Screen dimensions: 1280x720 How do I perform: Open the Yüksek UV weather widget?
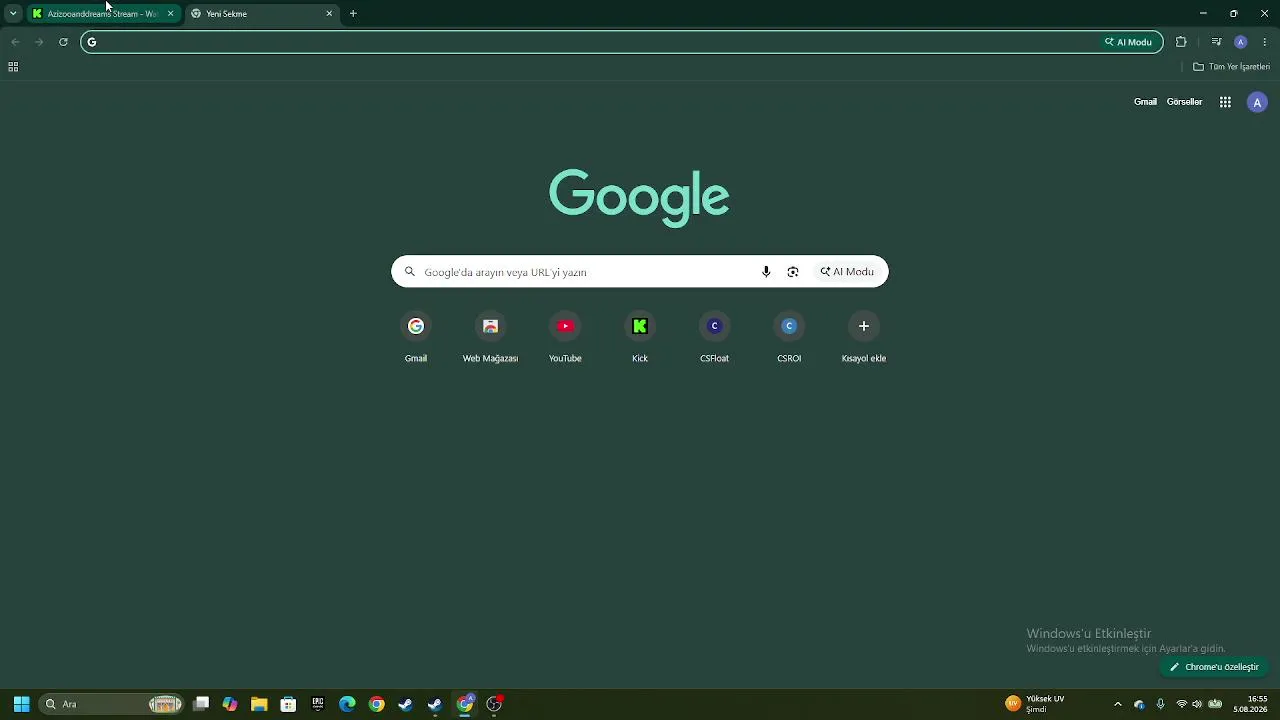(1035, 704)
